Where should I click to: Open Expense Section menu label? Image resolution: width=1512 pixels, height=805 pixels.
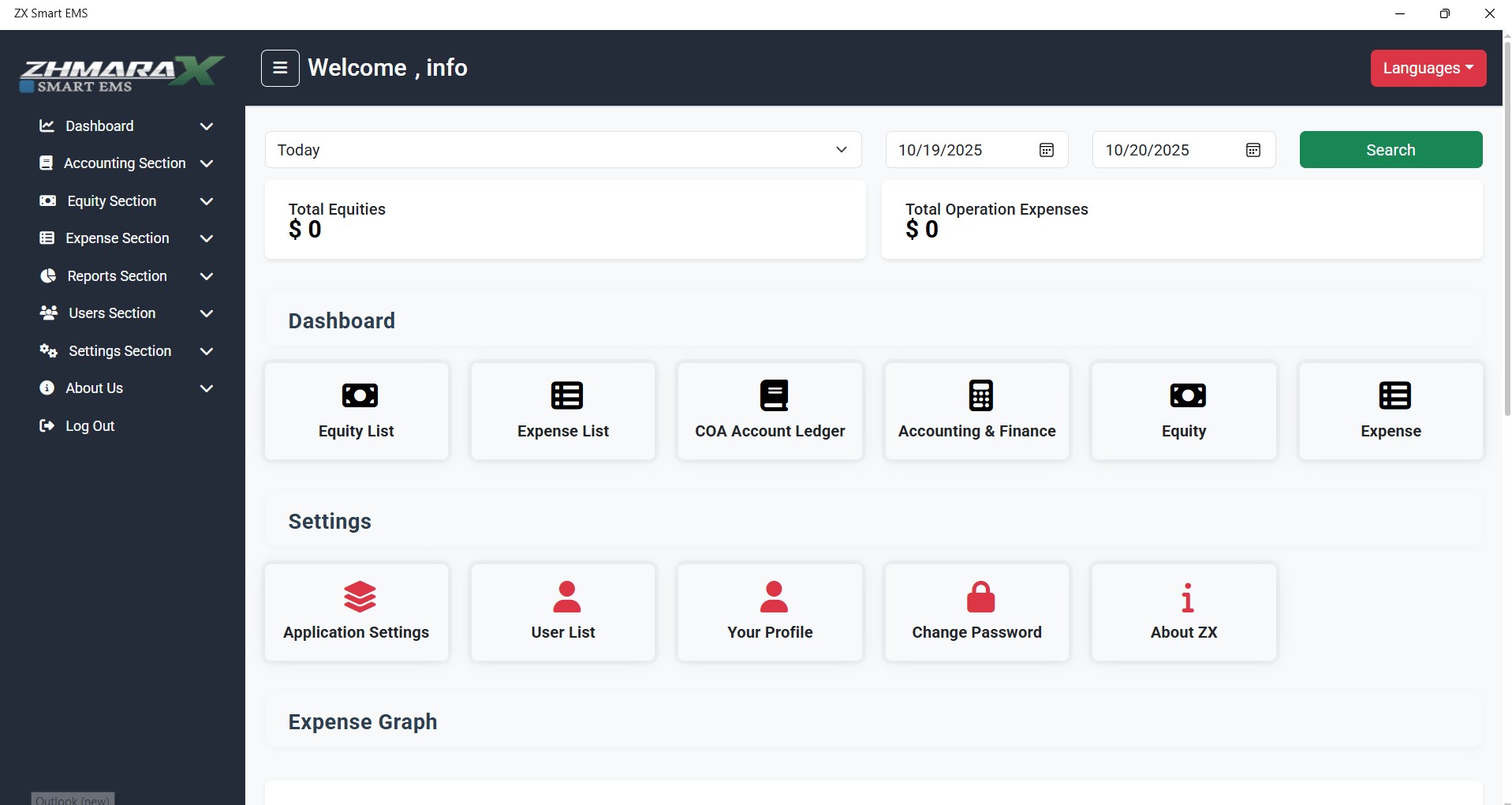point(118,238)
